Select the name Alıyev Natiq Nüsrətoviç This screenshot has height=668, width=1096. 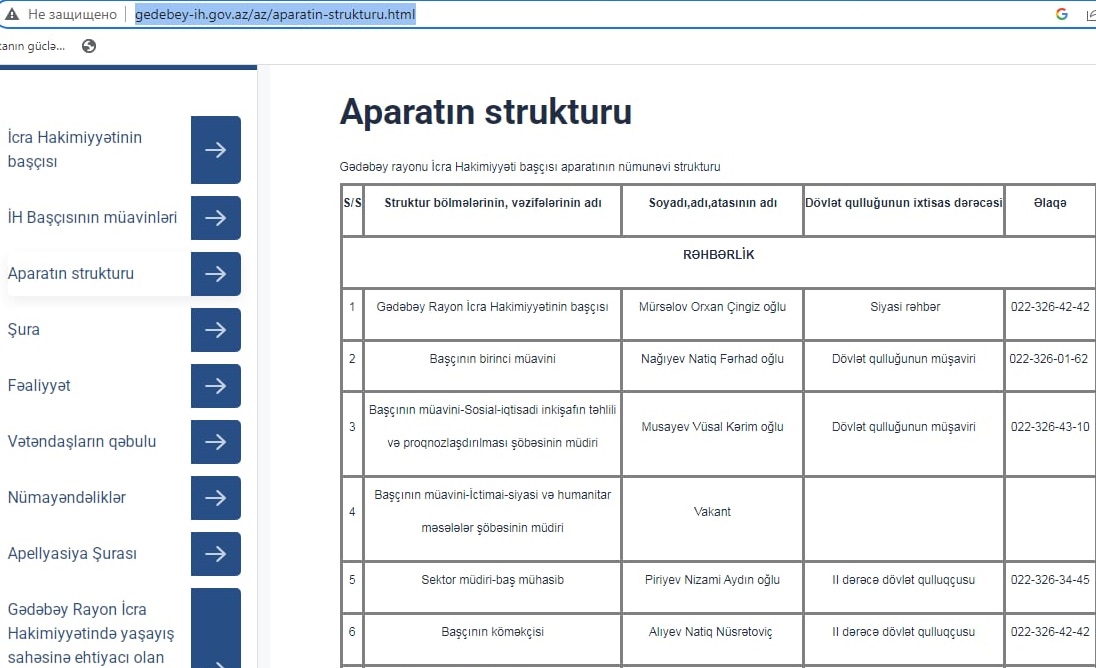[711, 632]
